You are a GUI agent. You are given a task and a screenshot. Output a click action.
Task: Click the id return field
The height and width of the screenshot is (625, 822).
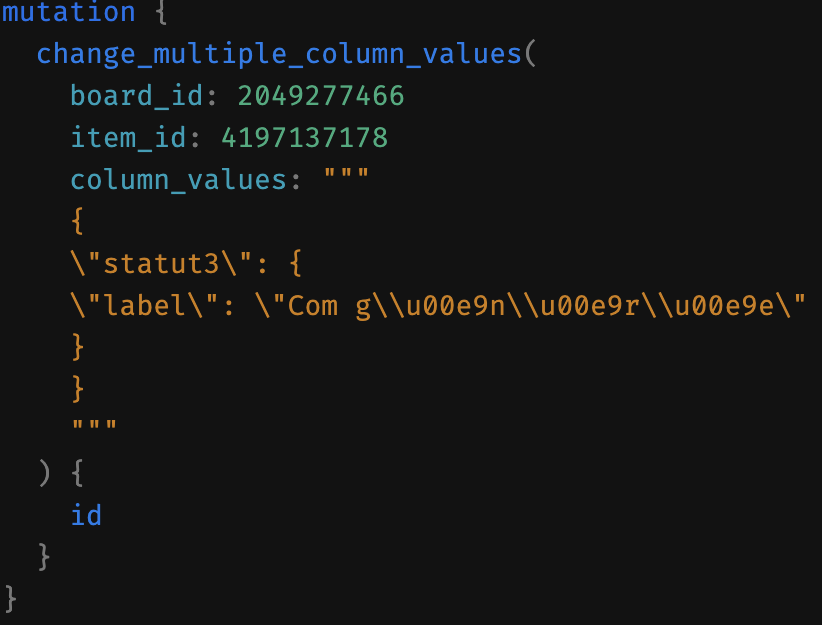(x=86, y=514)
